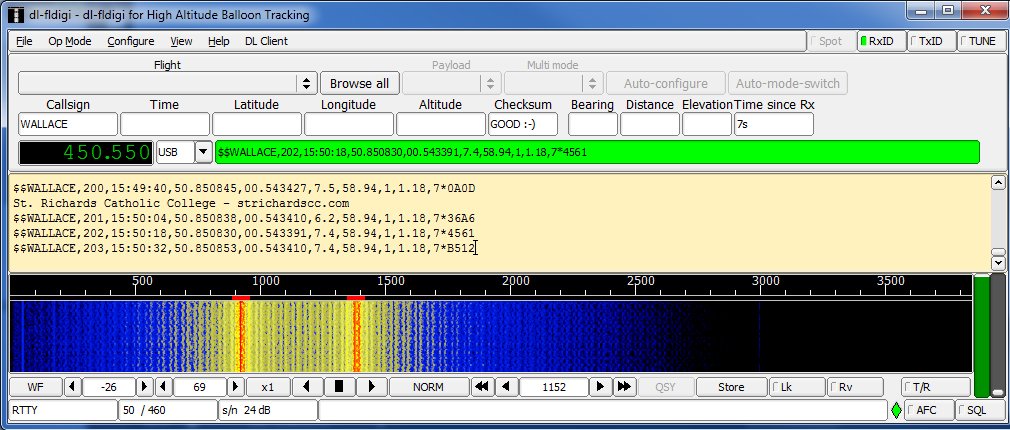Click the Callsign field showing WALLACE
Screen dimensions: 1010x430
point(68,124)
